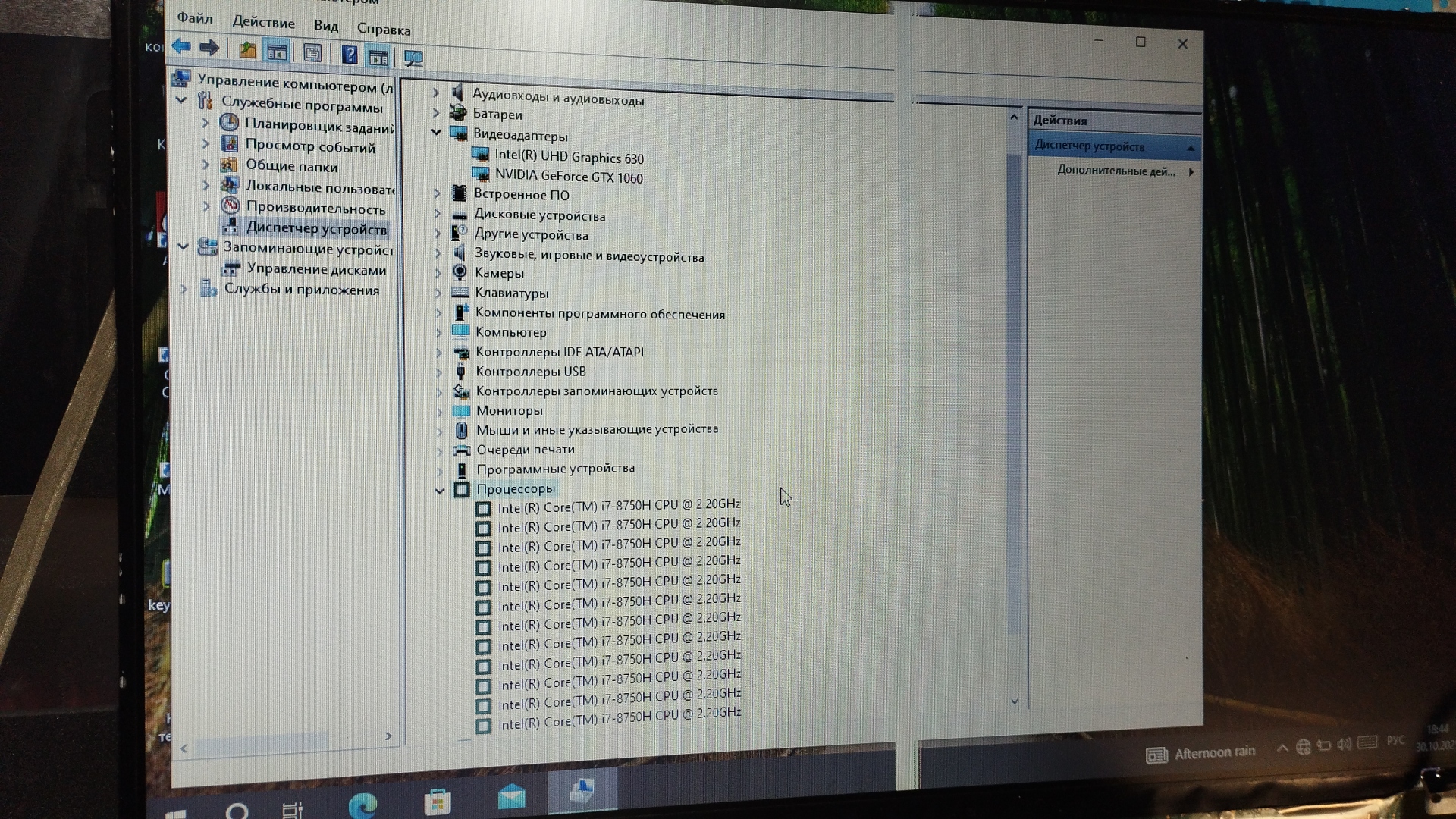
Task: Click the blue Help question mark icon
Action: point(349,55)
